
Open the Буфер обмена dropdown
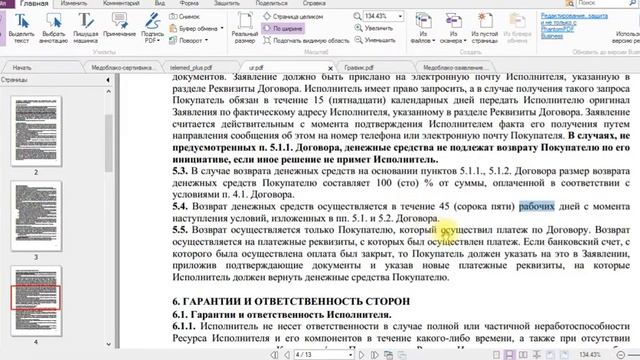(196, 29)
